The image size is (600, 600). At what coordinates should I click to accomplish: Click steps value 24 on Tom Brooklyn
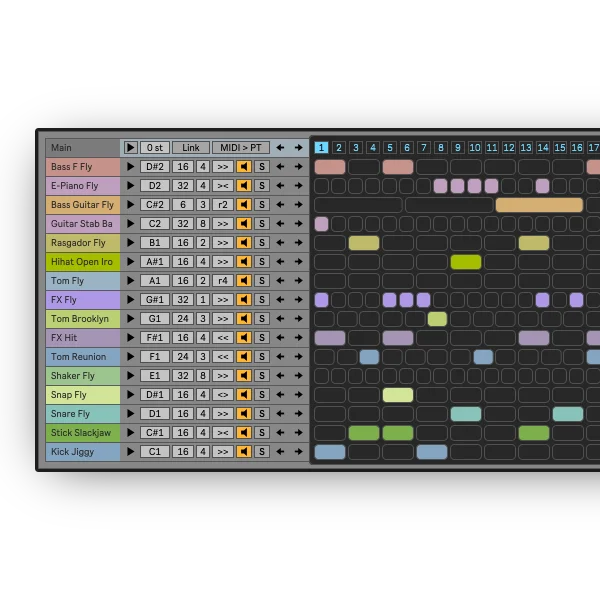183,319
